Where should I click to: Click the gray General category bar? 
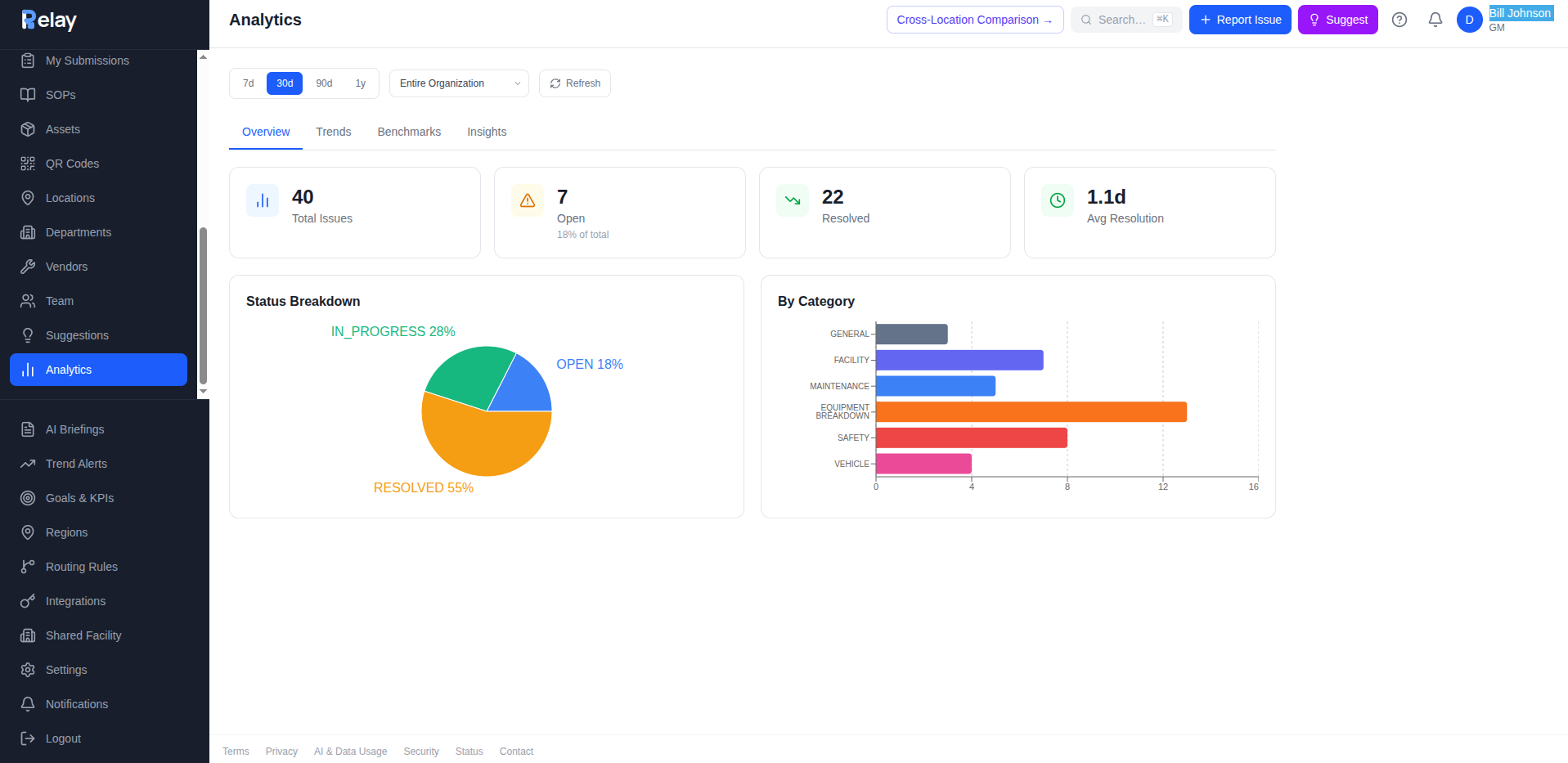[912, 334]
